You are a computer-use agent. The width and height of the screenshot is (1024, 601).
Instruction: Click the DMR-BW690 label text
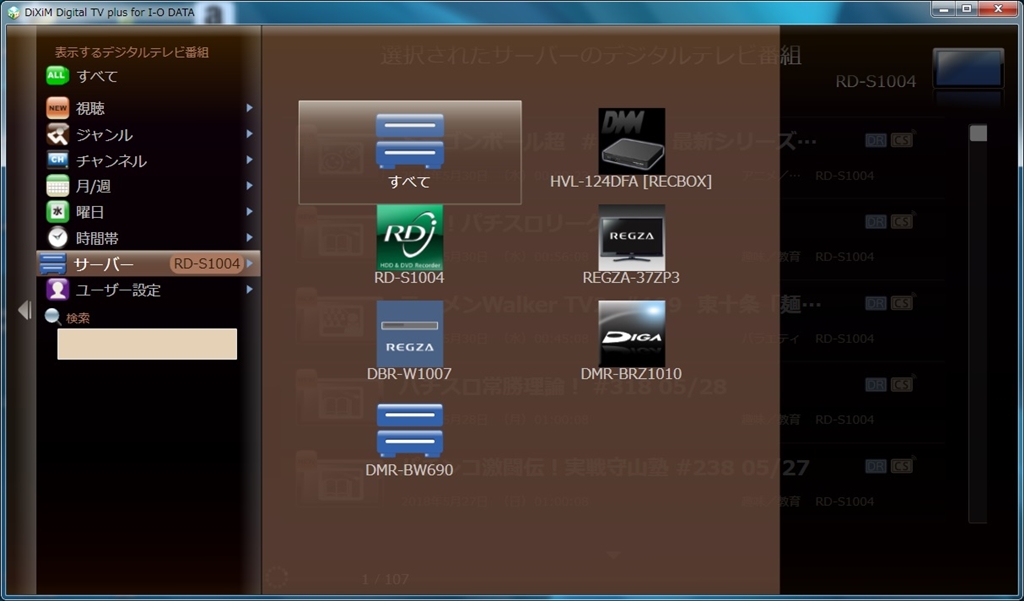[x=409, y=470]
